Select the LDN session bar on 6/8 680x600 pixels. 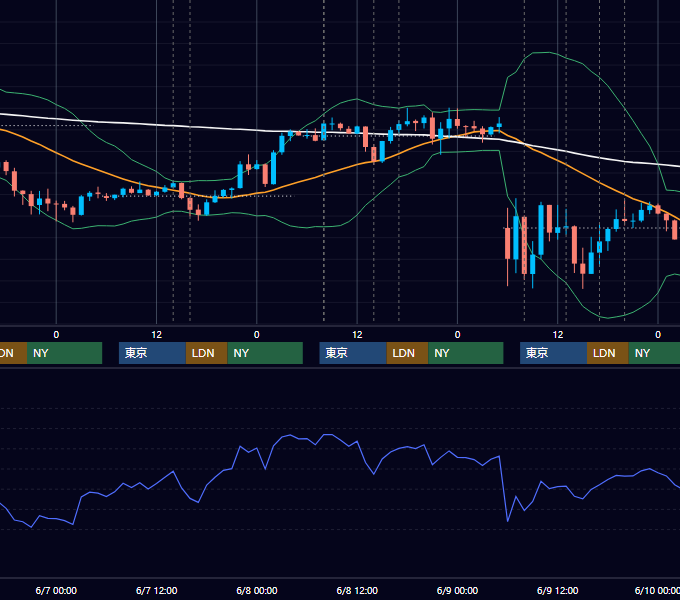[408, 353]
